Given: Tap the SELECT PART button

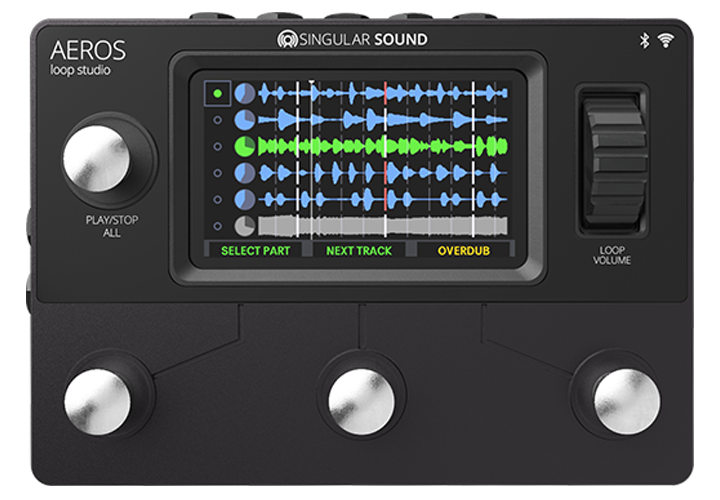Looking at the screenshot, I should click(x=256, y=250).
